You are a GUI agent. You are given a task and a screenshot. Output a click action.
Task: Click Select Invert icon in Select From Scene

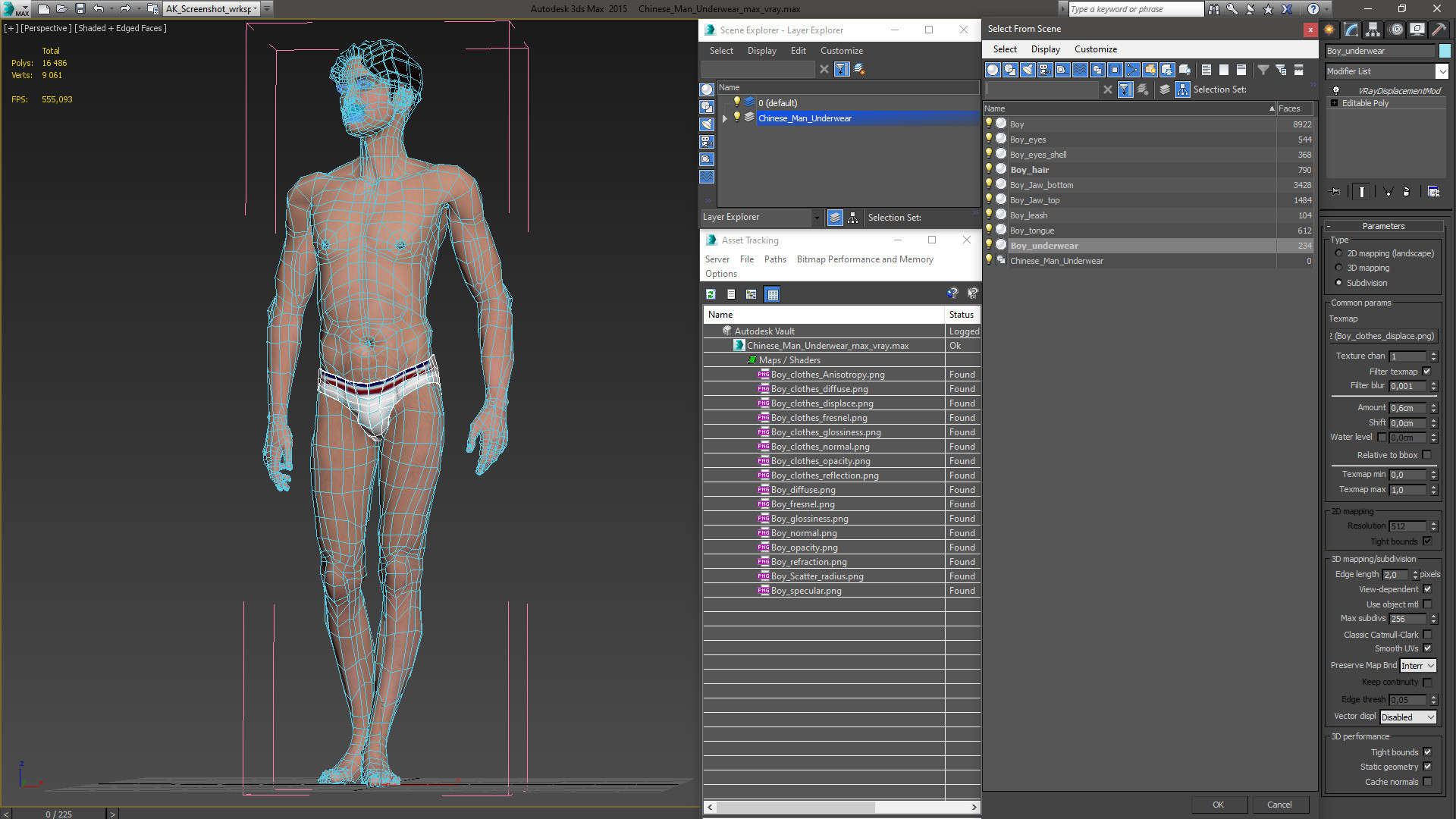click(1241, 70)
